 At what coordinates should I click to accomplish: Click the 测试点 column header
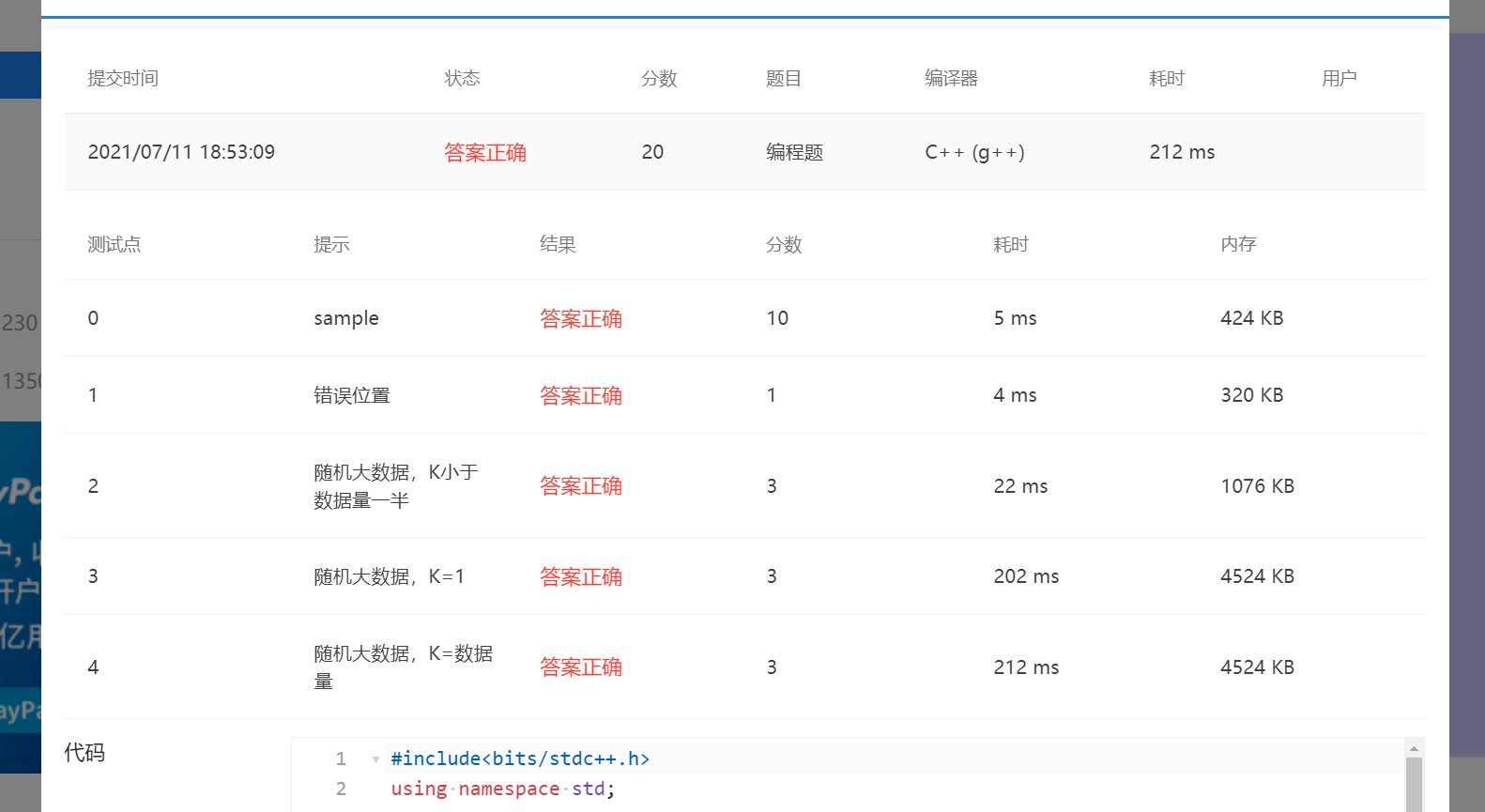[x=115, y=244]
